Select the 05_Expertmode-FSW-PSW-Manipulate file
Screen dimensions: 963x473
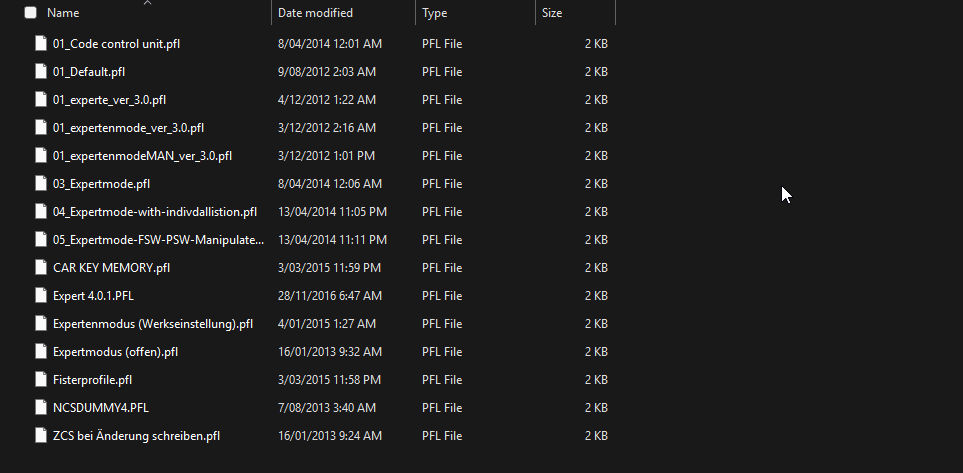158,240
